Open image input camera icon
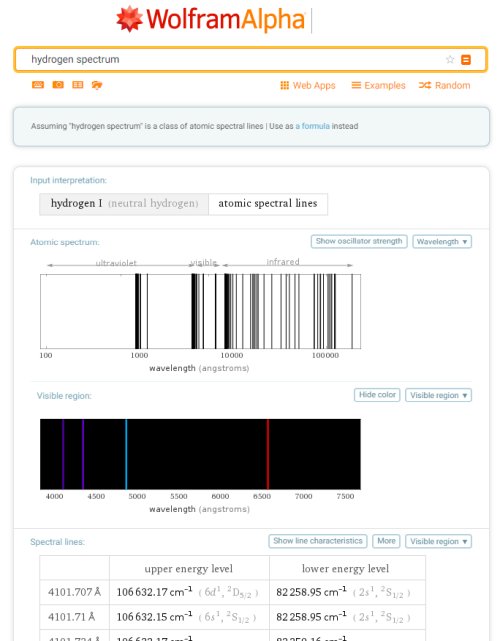Image resolution: width=500 pixels, height=641 pixels. [x=58, y=85]
